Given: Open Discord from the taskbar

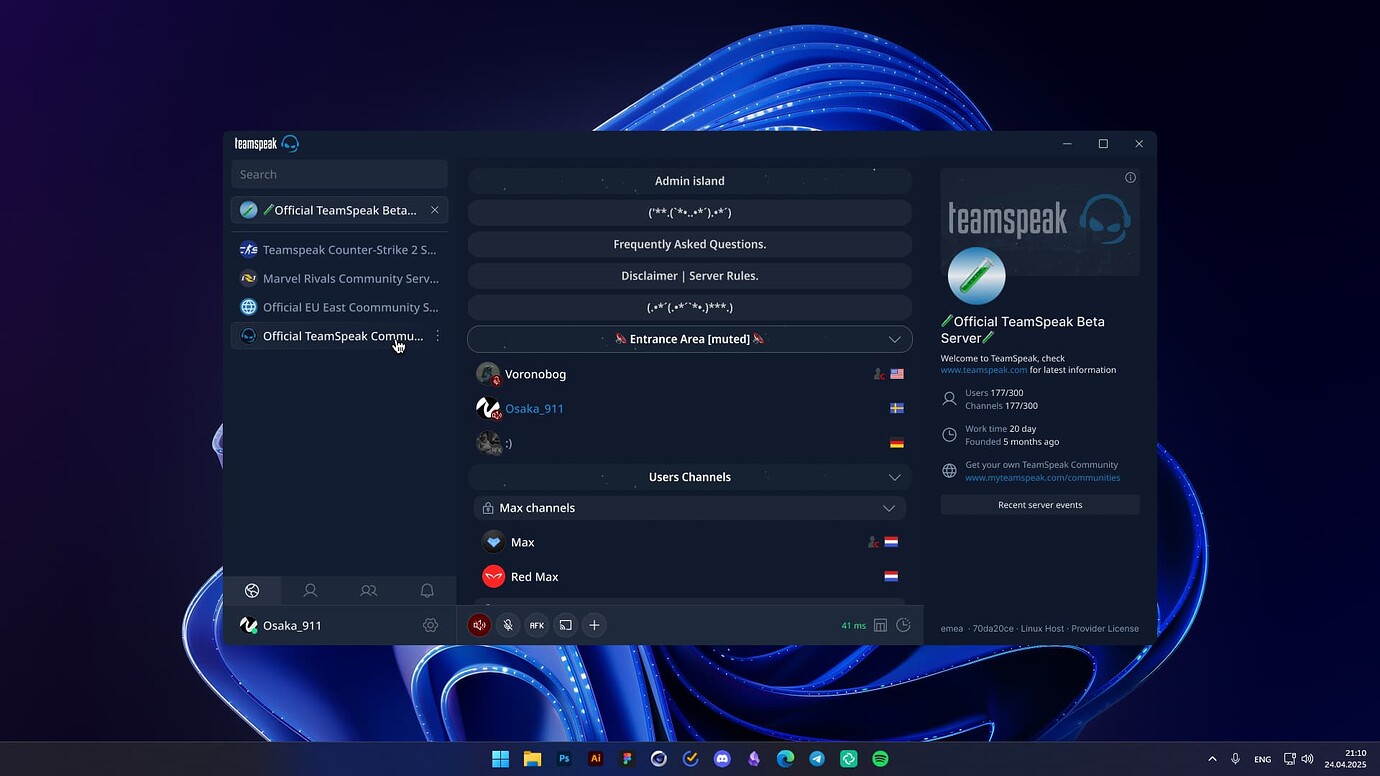Looking at the screenshot, I should pos(722,758).
